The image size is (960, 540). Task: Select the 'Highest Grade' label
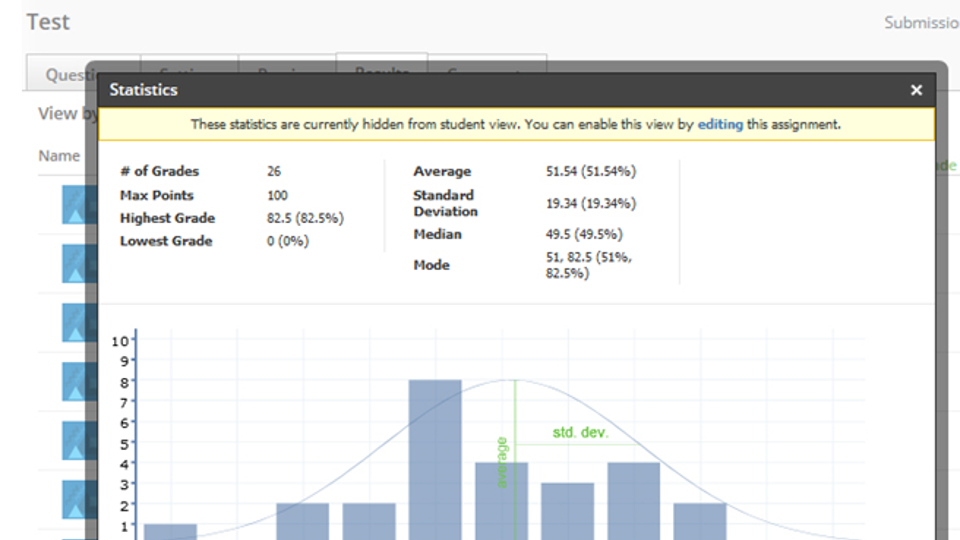167,218
